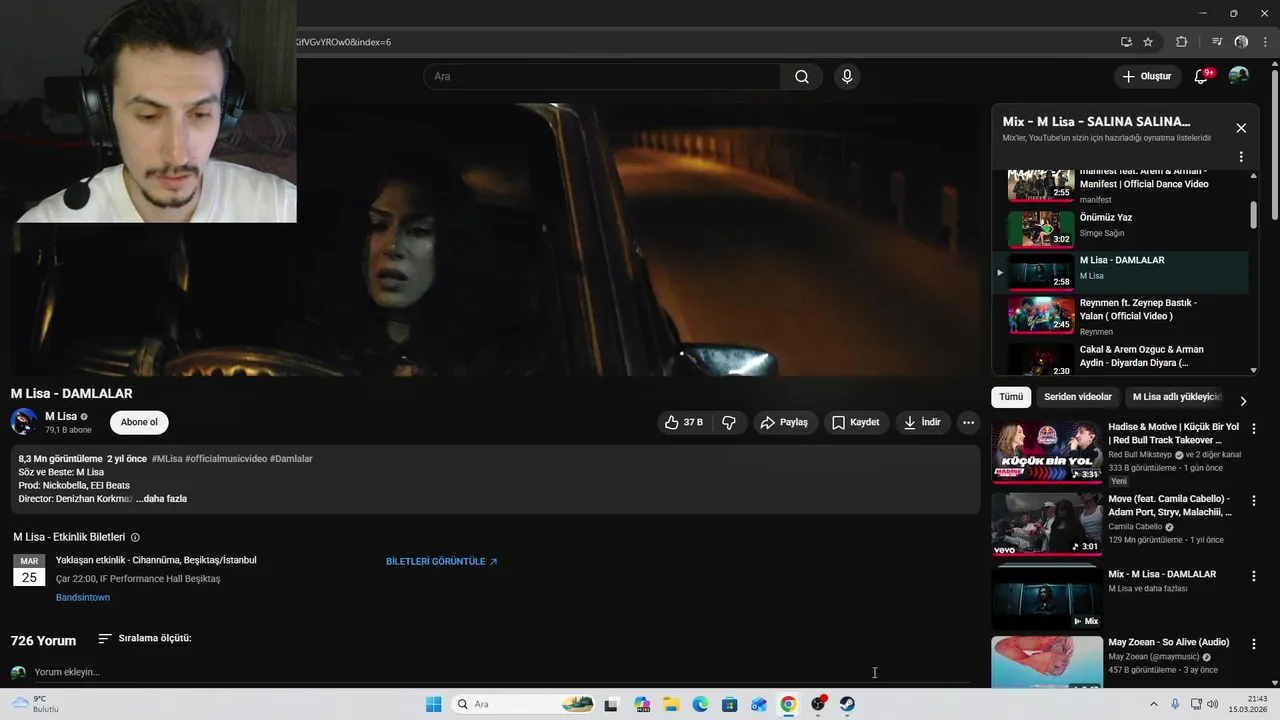The height and width of the screenshot is (720, 1280).
Task: Download video with İndir button
Action: pos(922,423)
